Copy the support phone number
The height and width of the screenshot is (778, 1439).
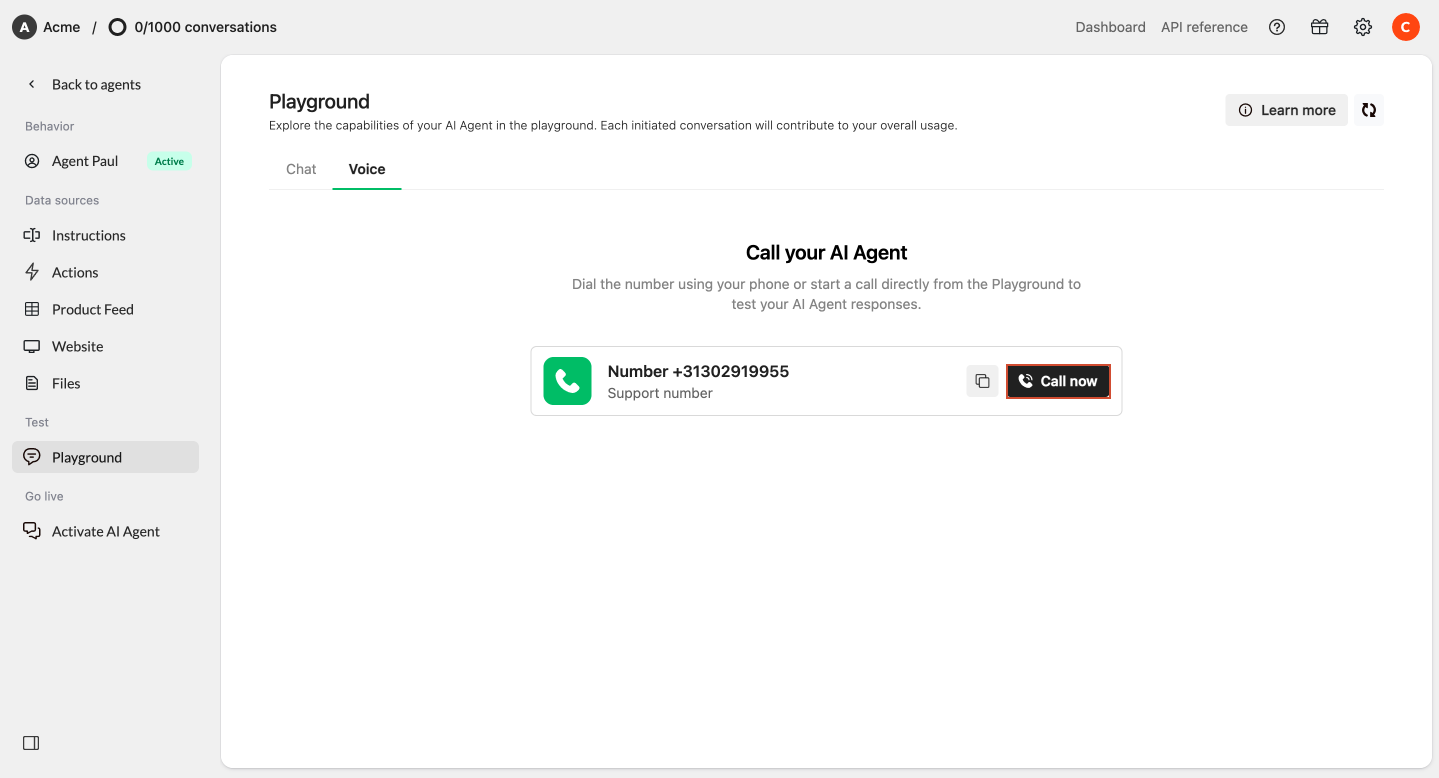982,381
